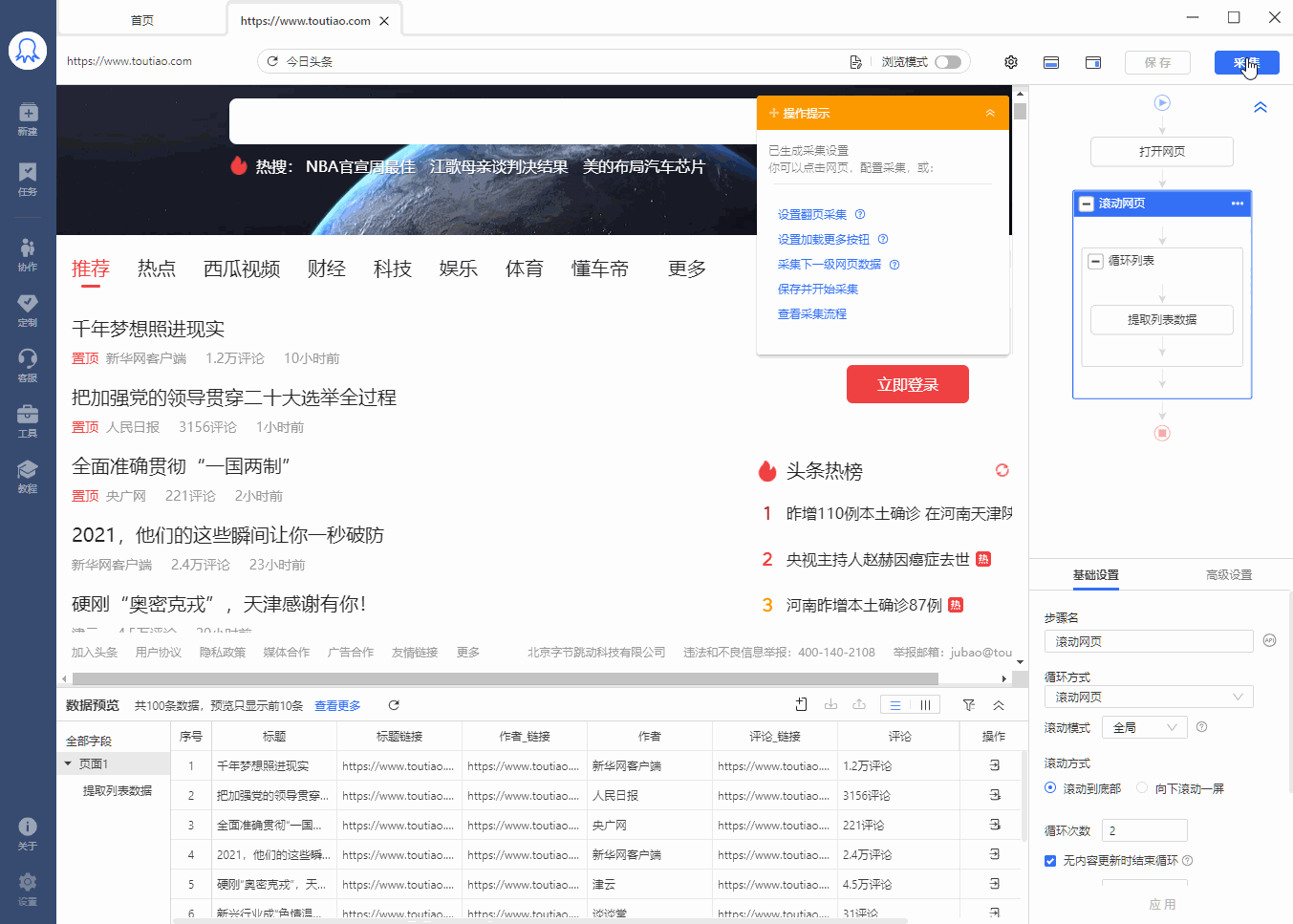Collapse the 循环列表 step box
The image size is (1293, 924).
point(1096,261)
